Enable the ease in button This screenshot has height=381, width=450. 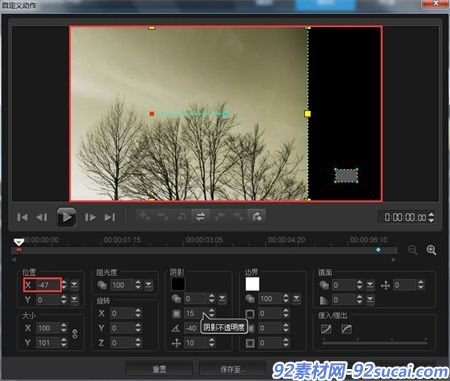click(x=326, y=329)
